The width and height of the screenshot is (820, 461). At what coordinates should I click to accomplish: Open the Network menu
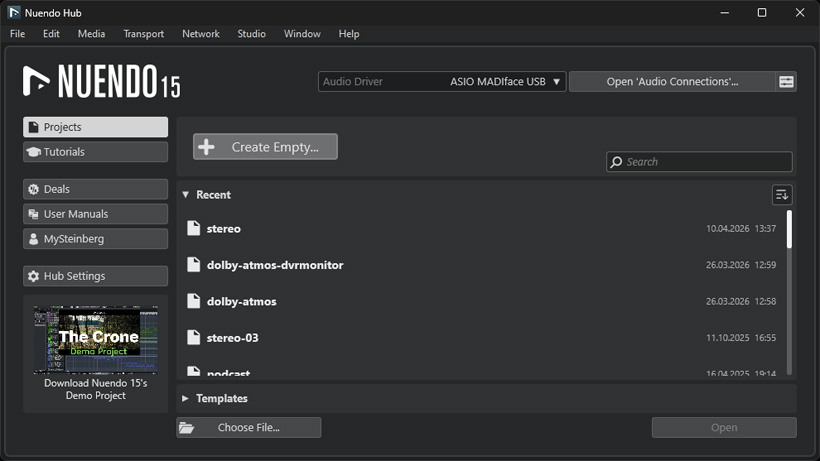[x=201, y=34]
